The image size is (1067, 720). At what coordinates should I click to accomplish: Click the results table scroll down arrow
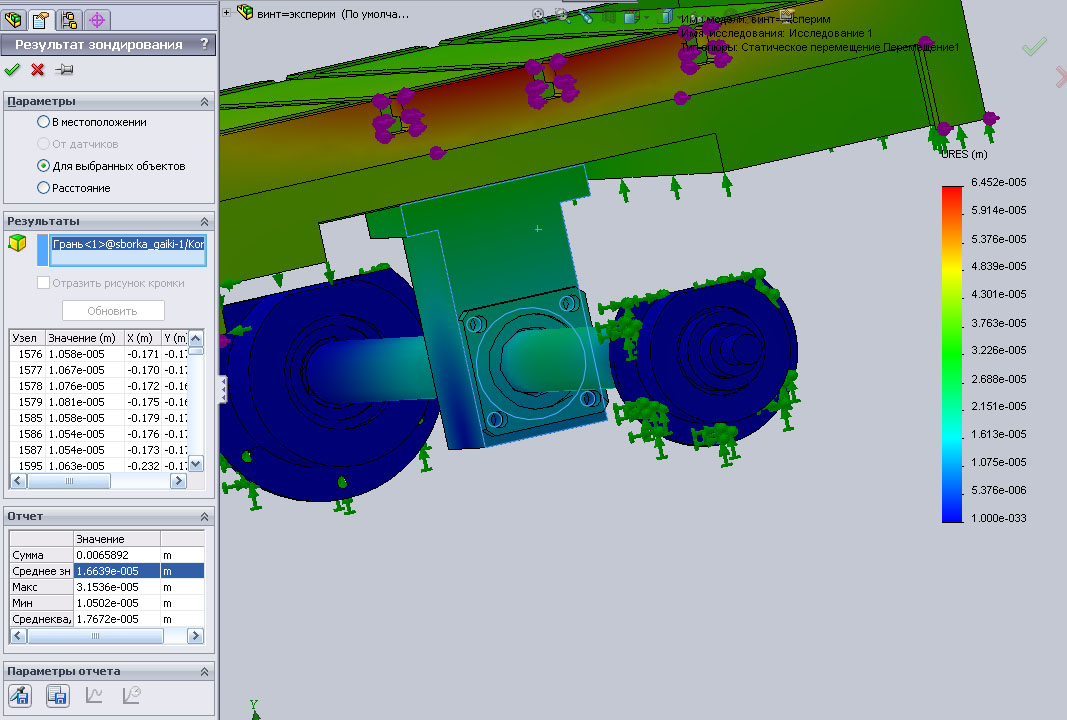click(x=196, y=464)
